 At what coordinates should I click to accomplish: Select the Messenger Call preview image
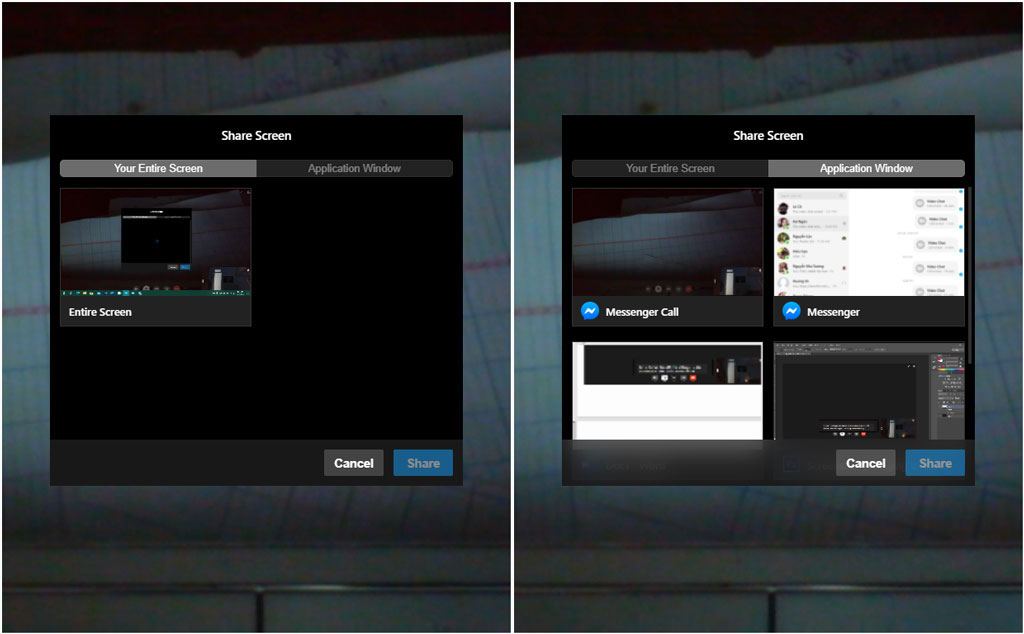(x=667, y=238)
